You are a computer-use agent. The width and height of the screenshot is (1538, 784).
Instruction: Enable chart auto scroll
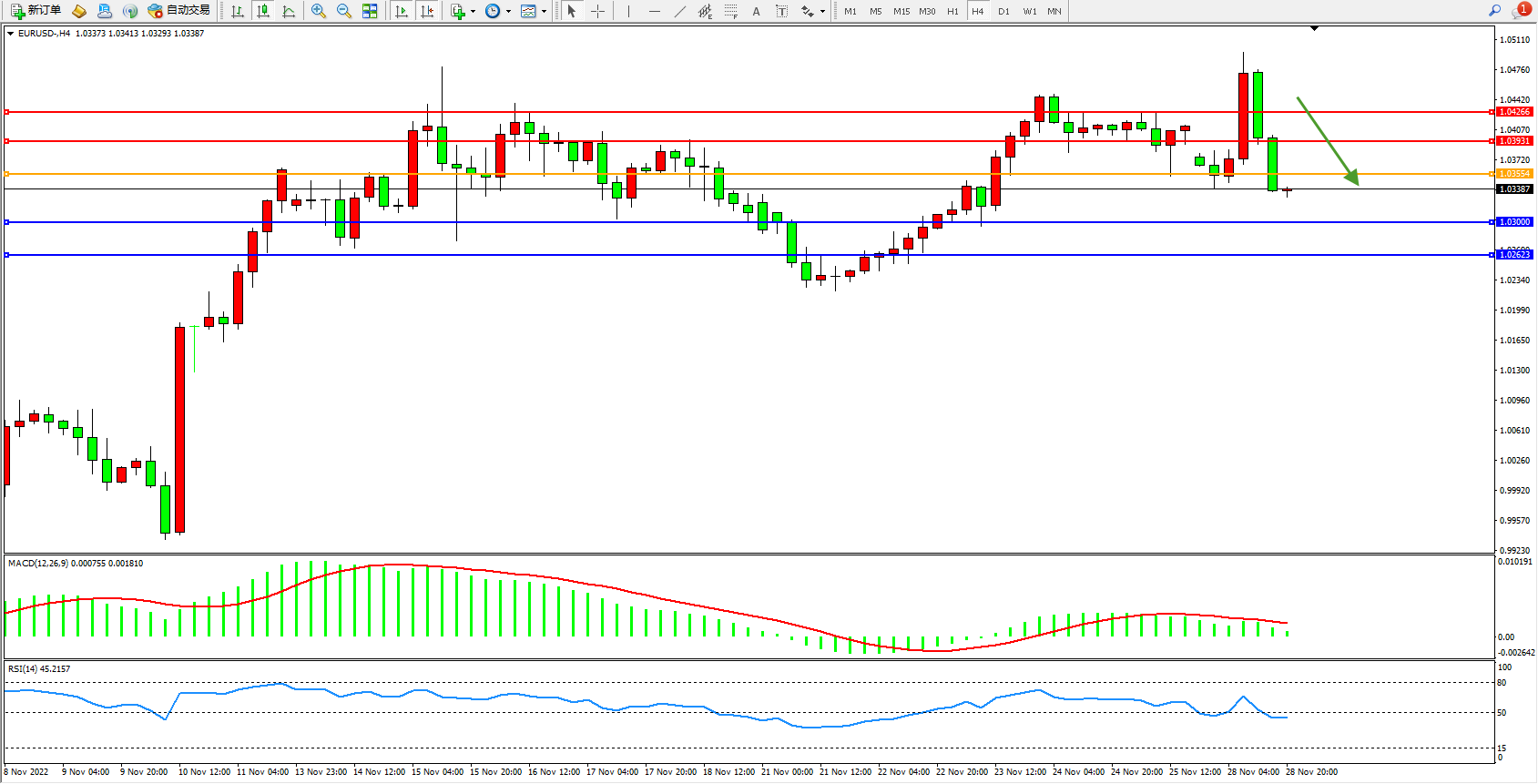click(402, 11)
